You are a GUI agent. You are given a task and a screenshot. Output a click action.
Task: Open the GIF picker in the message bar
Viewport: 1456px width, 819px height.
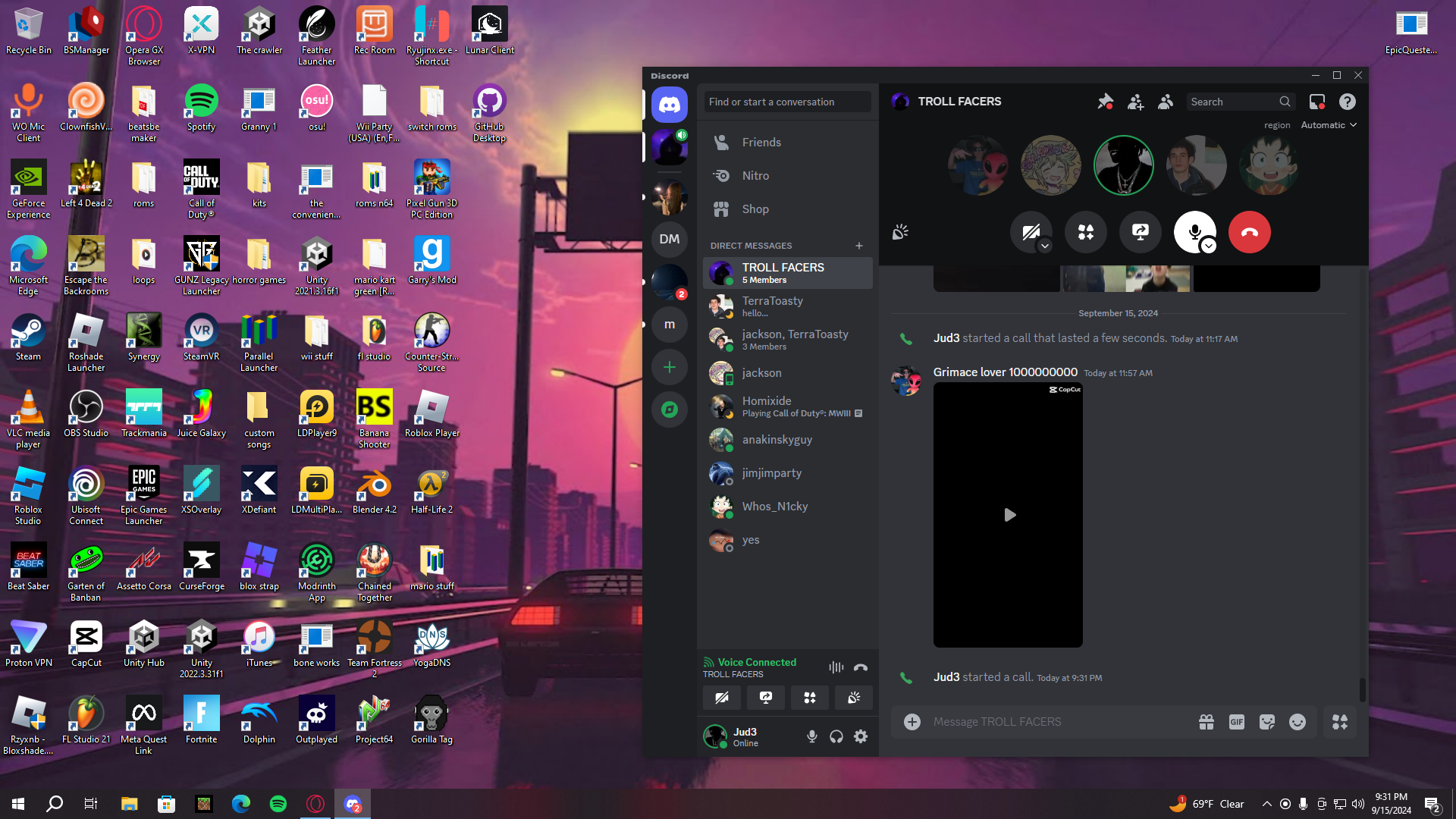tap(1236, 722)
